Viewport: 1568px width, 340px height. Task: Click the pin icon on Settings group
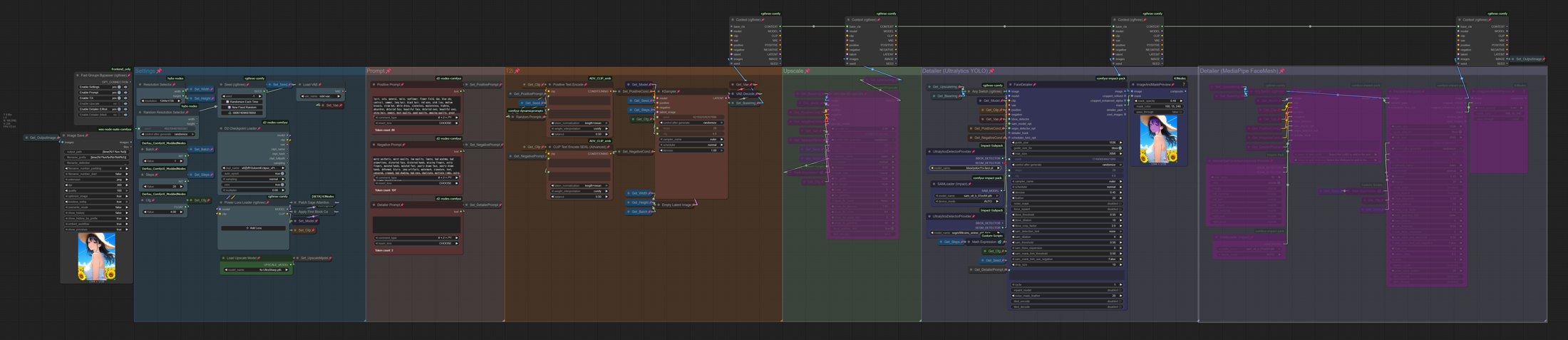click(159, 71)
